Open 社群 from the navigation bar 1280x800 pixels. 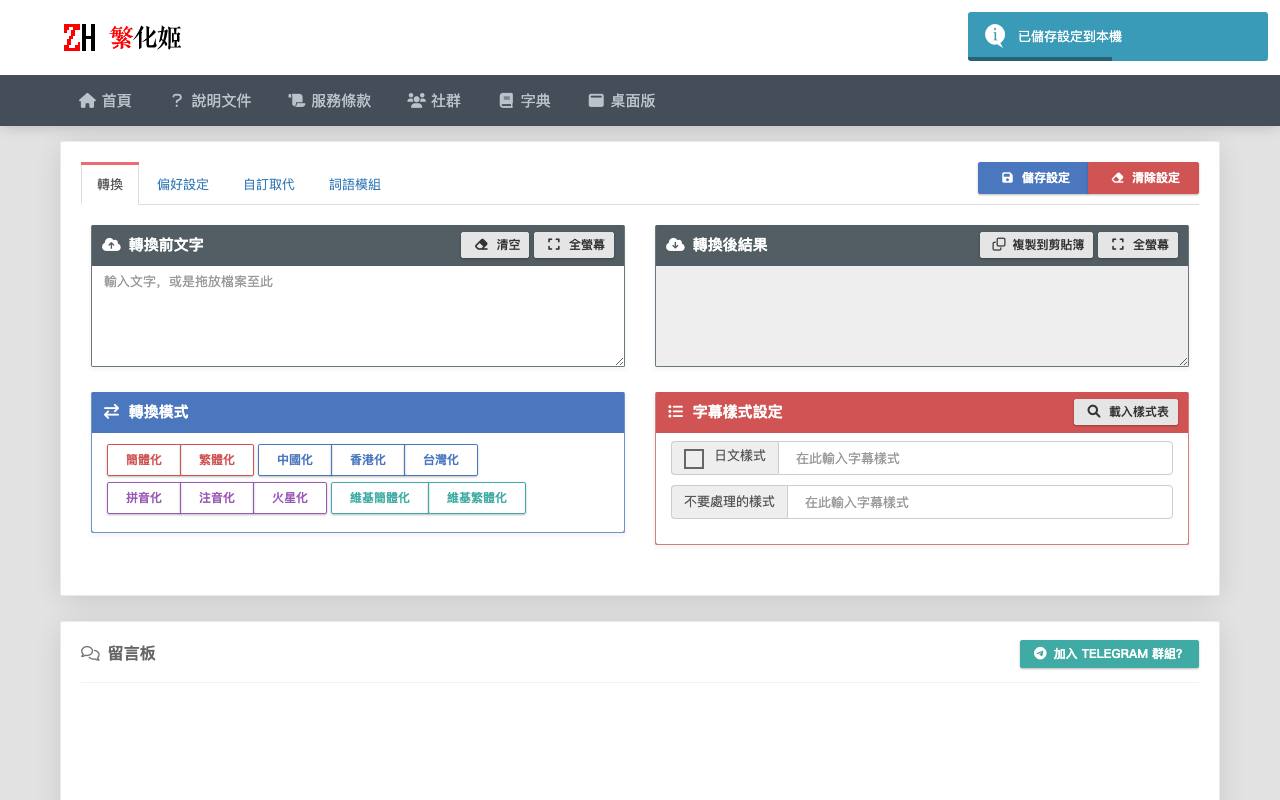(x=434, y=100)
